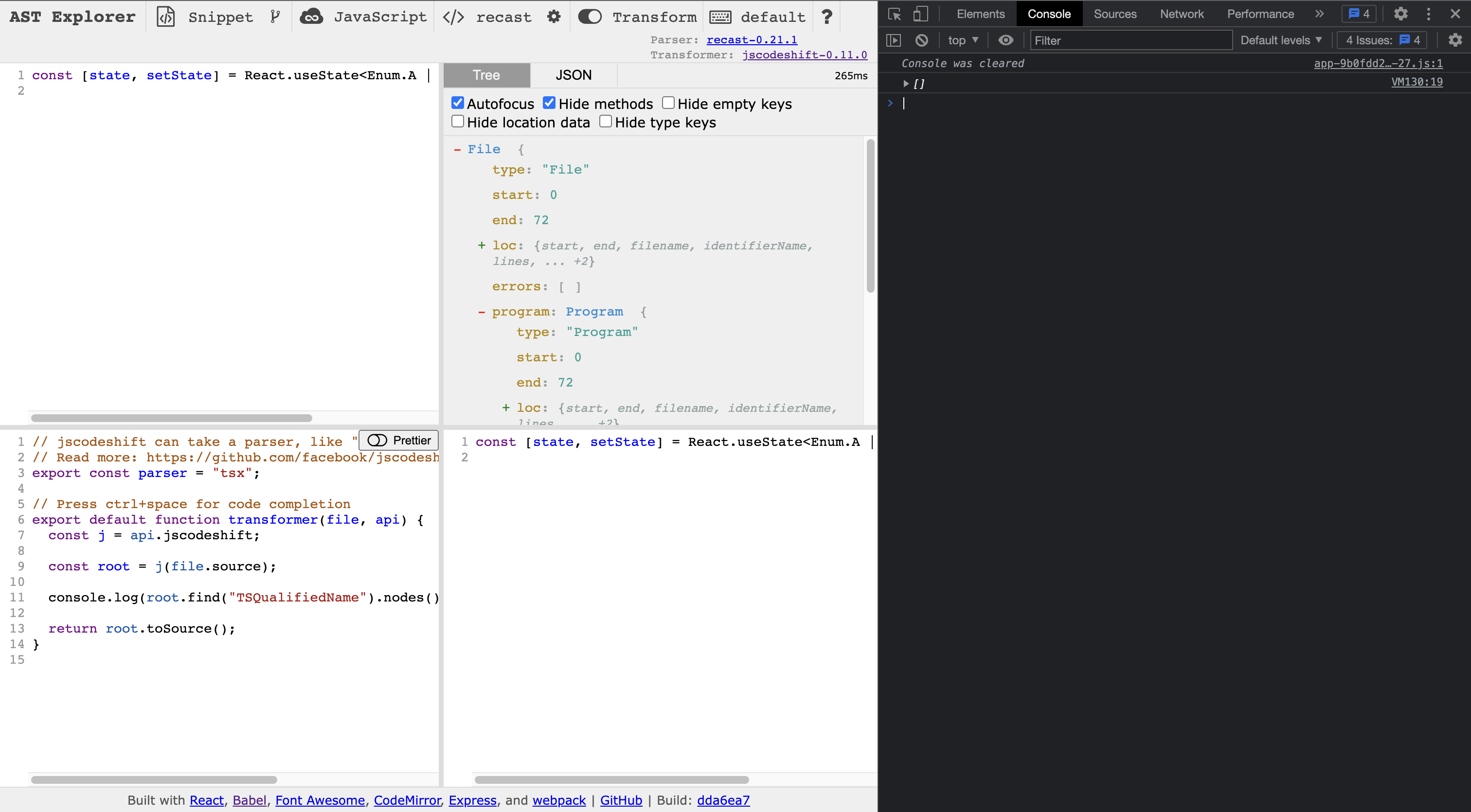Open the recast parser settings gear
This screenshot has height=812, width=1471.
click(x=554, y=17)
